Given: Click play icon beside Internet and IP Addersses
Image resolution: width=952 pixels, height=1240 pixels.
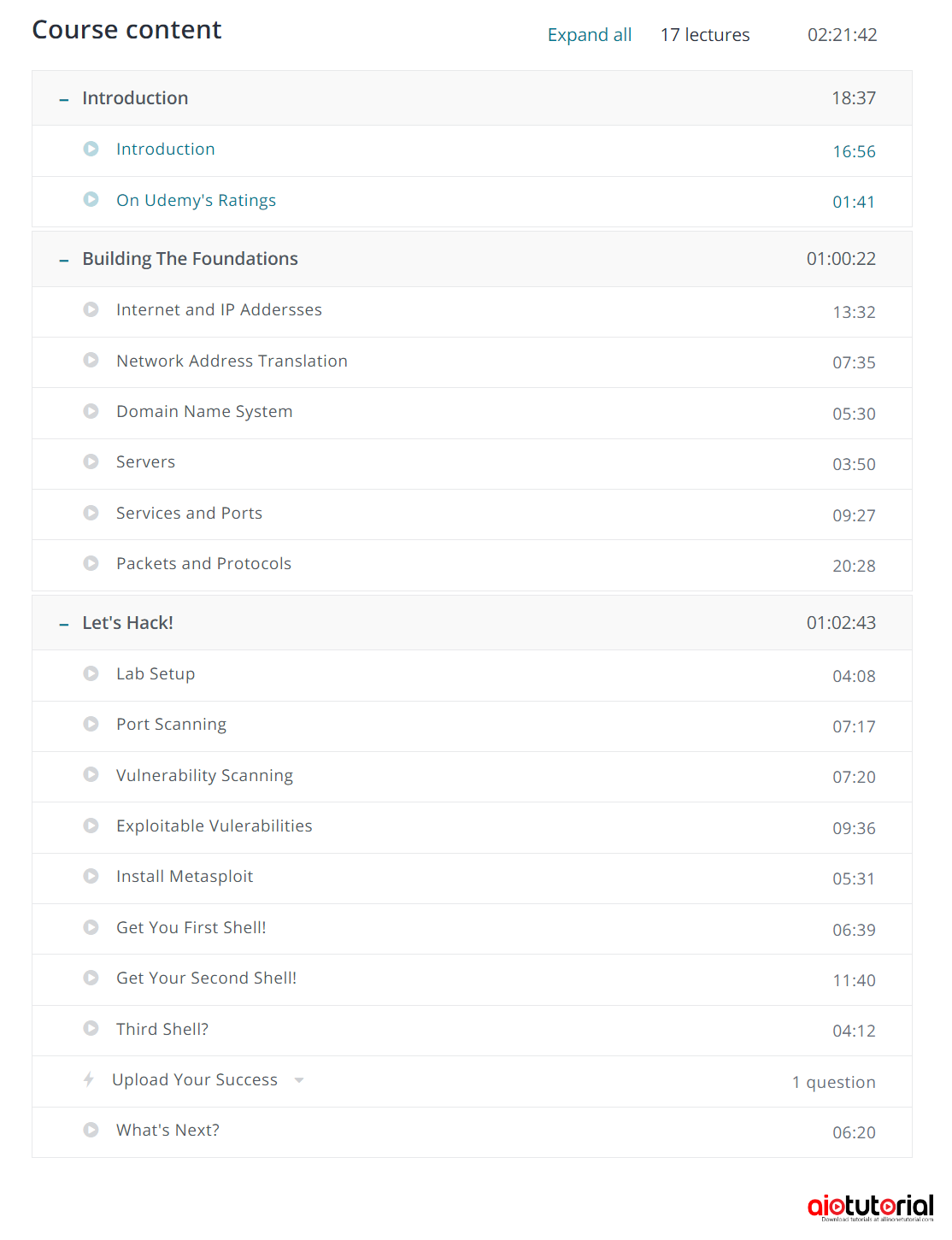Looking at the screenshot, I should pyautogui.click(x=91, y=309).
